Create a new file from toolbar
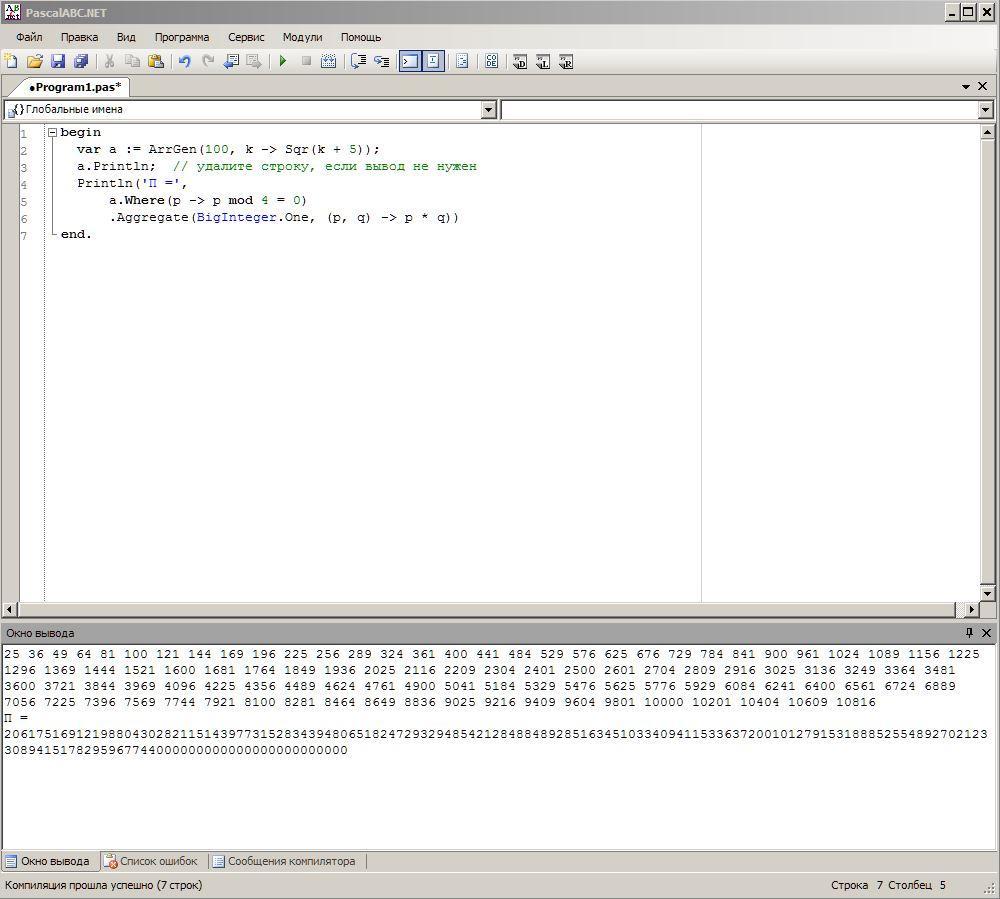 [x=11, y=61]
